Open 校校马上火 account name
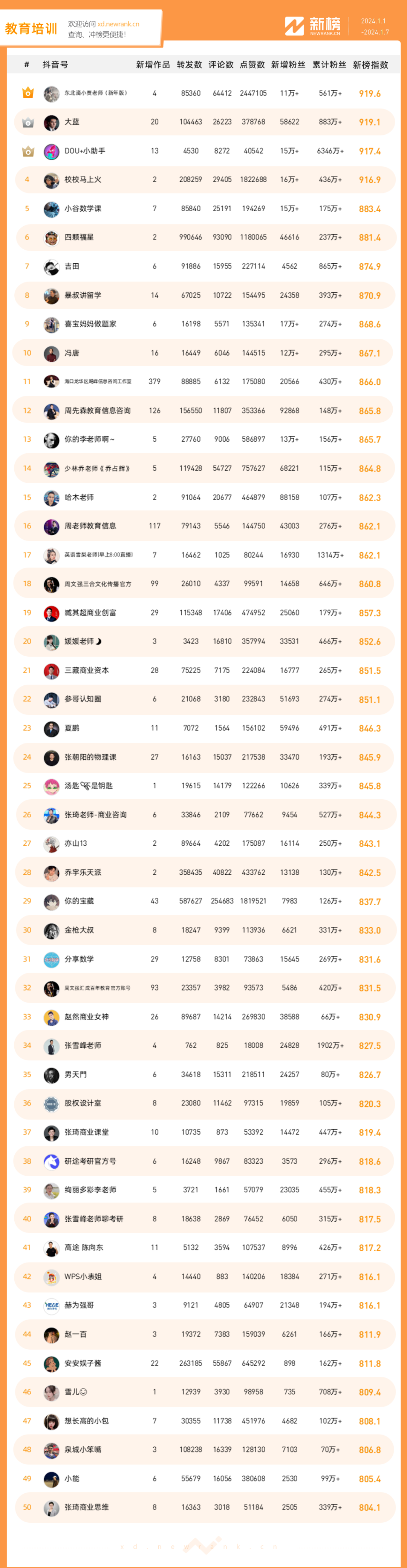Screen dimensions: 407x1568 83,180
